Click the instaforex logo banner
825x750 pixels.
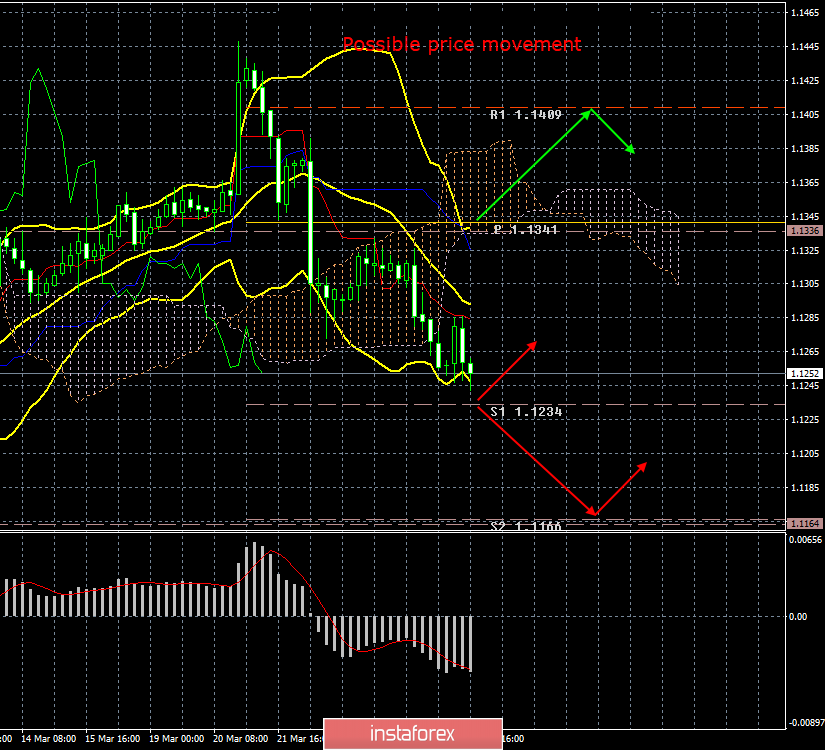413,734
